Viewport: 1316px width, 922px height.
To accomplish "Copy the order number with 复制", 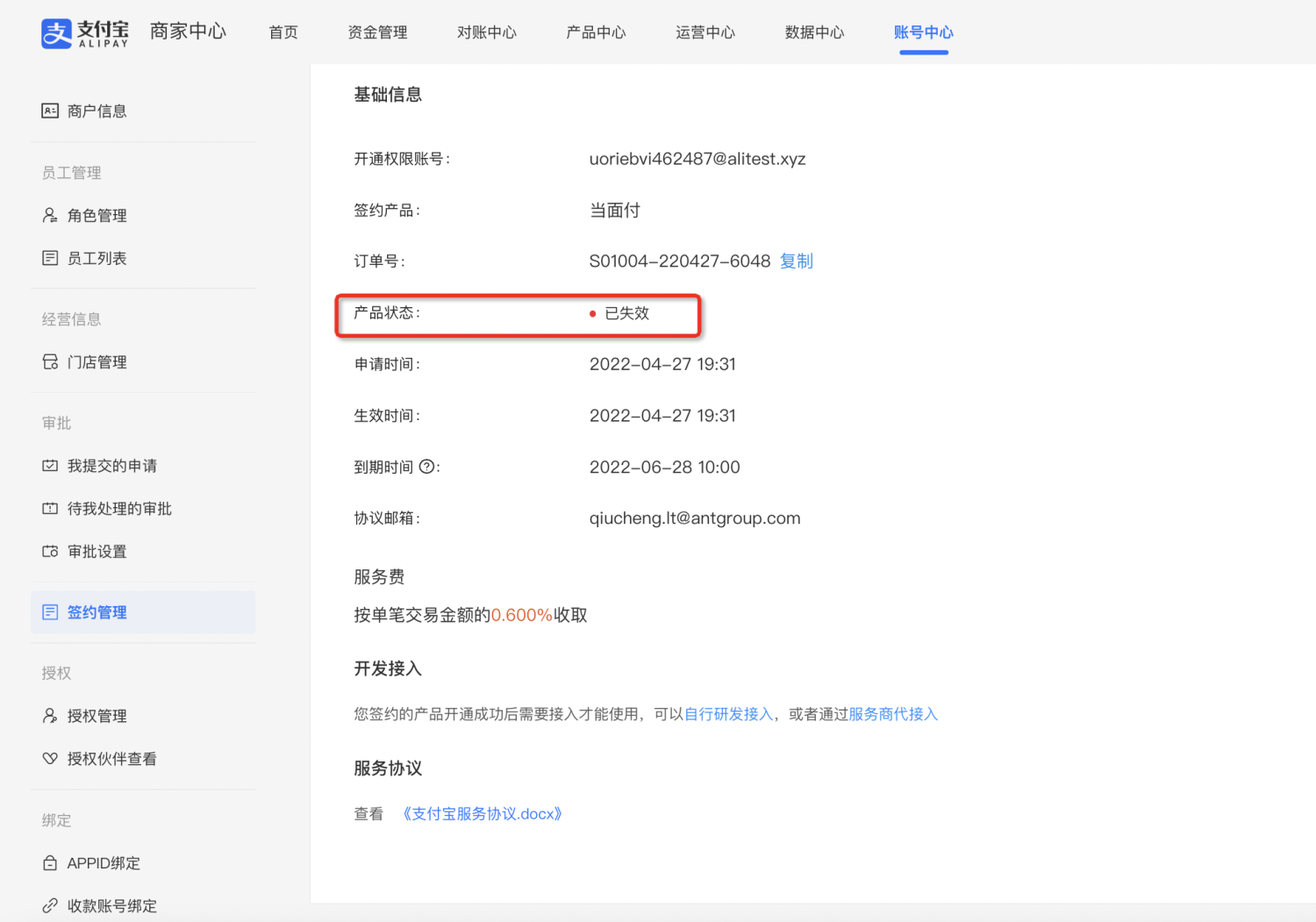I will [x=797, y=261].
